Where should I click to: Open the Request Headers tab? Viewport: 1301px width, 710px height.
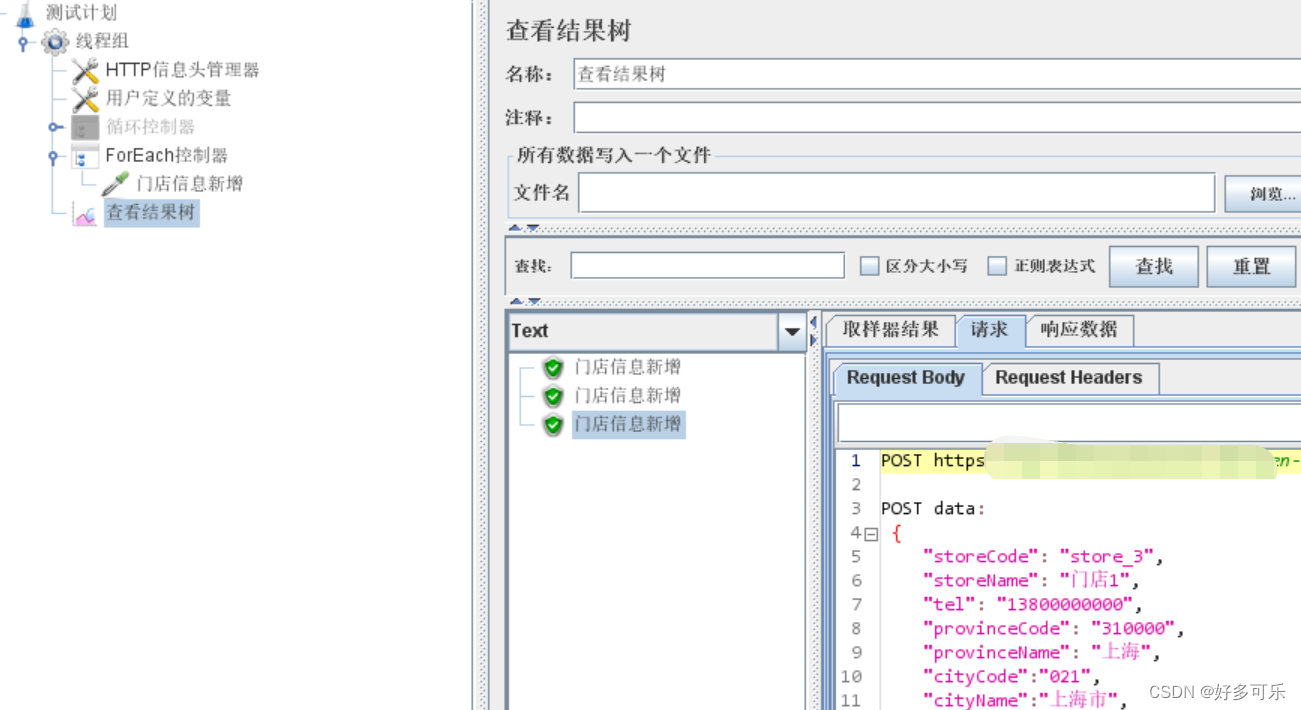point(1069,378)
